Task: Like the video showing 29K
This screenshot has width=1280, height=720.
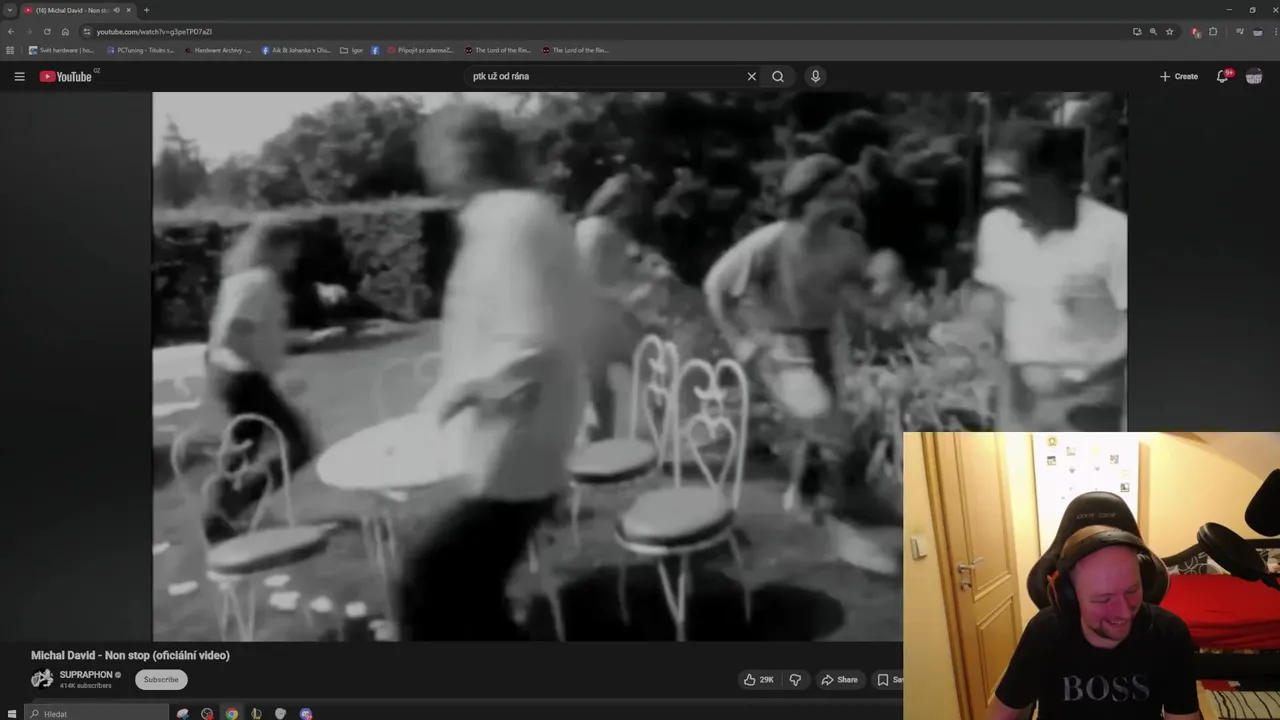Action: tap(759, 679)
